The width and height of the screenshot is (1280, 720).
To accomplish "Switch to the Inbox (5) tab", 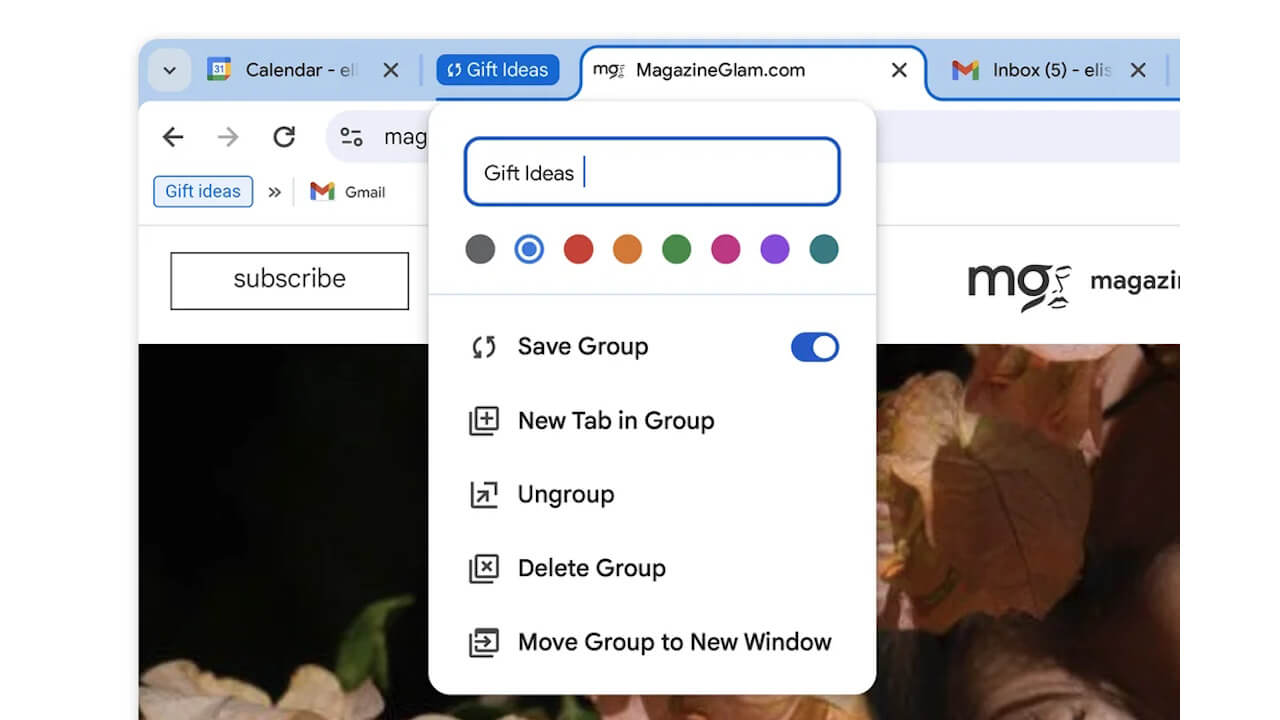I will point(1040,70).
